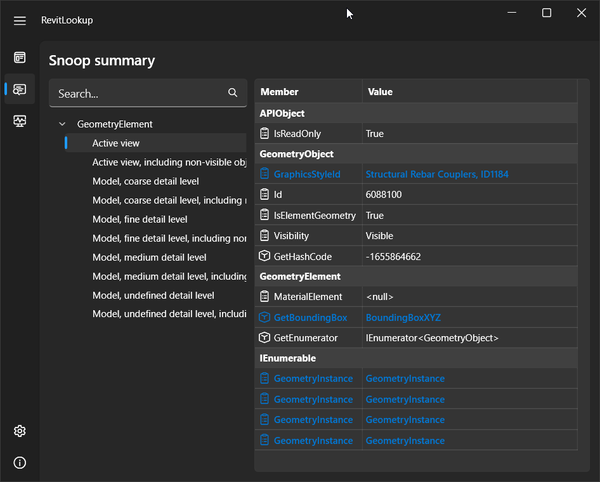Select the Snoop summary sidebar icon
The width and height of the screenshot is (600, 482).
point(20,89)
